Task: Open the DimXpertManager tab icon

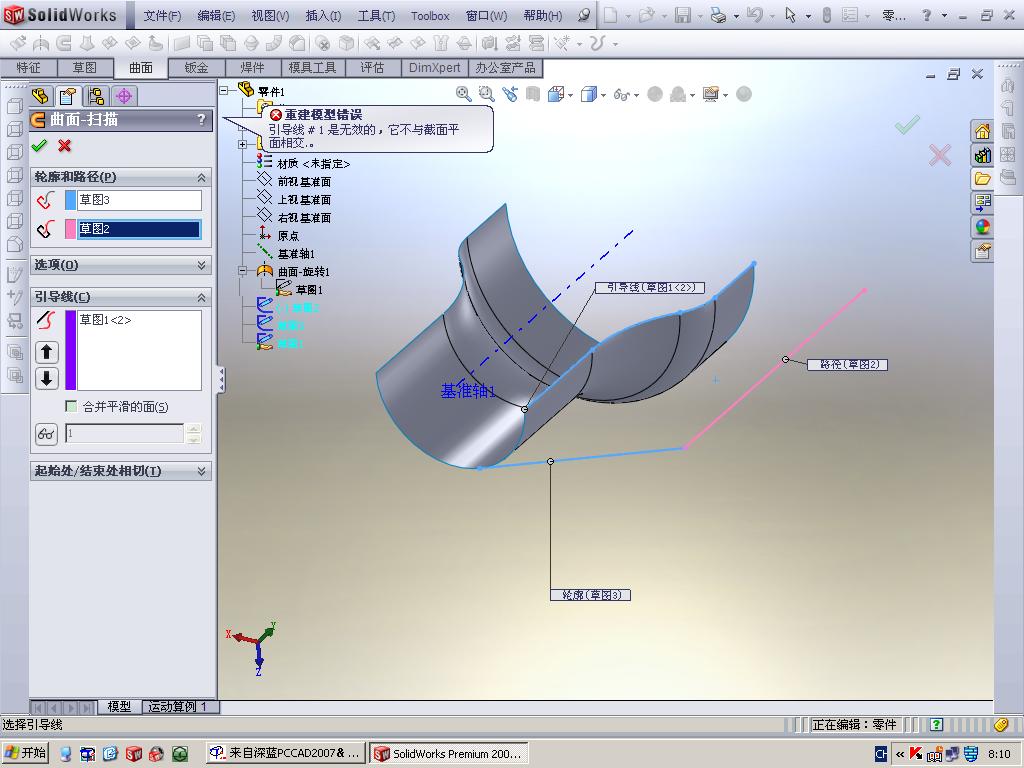Action: (x=124, y=97)
